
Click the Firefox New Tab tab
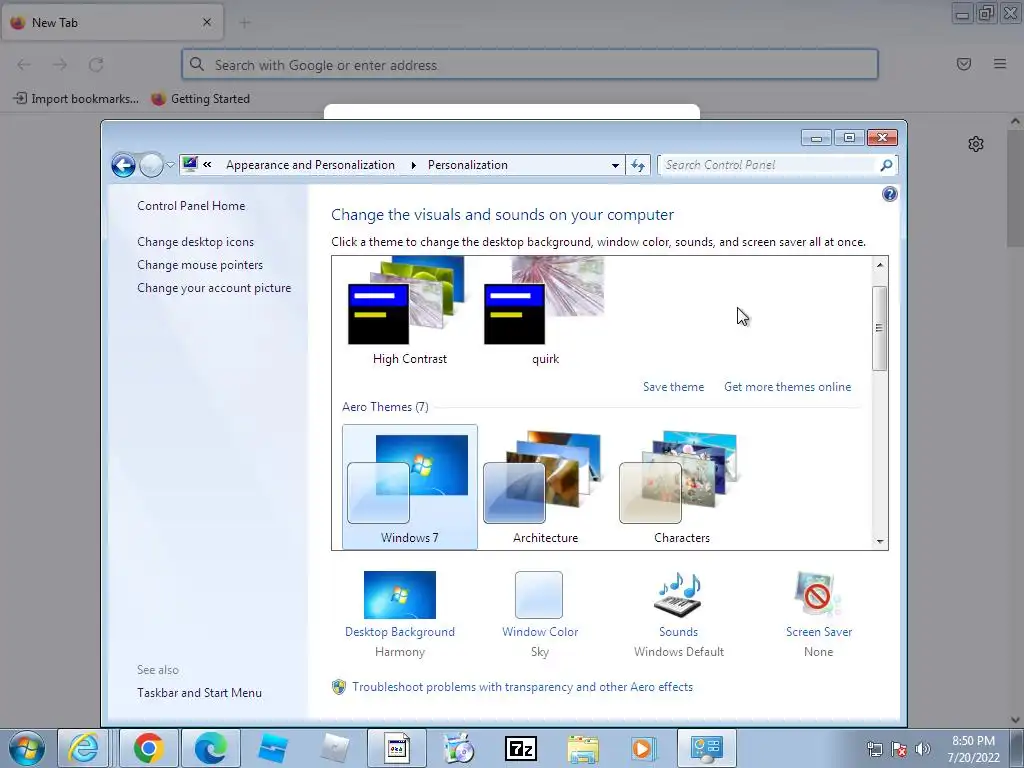112,23
